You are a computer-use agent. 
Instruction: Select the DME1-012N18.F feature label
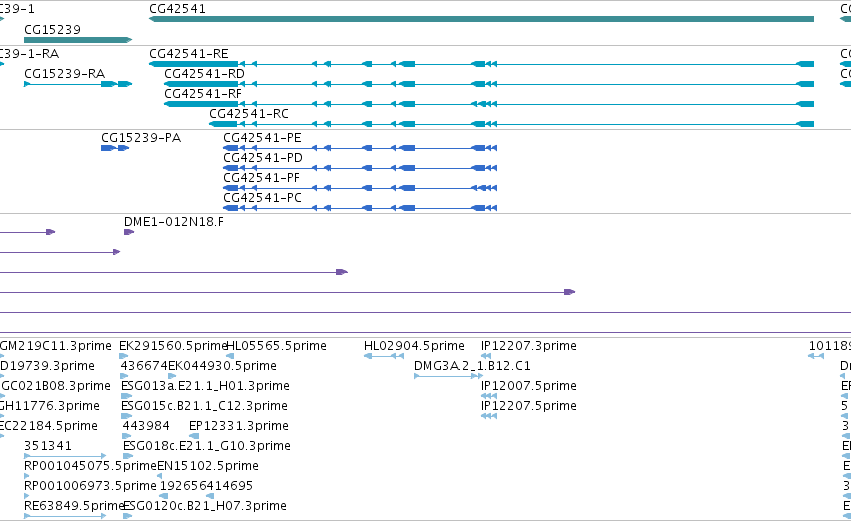click(174, 222)
